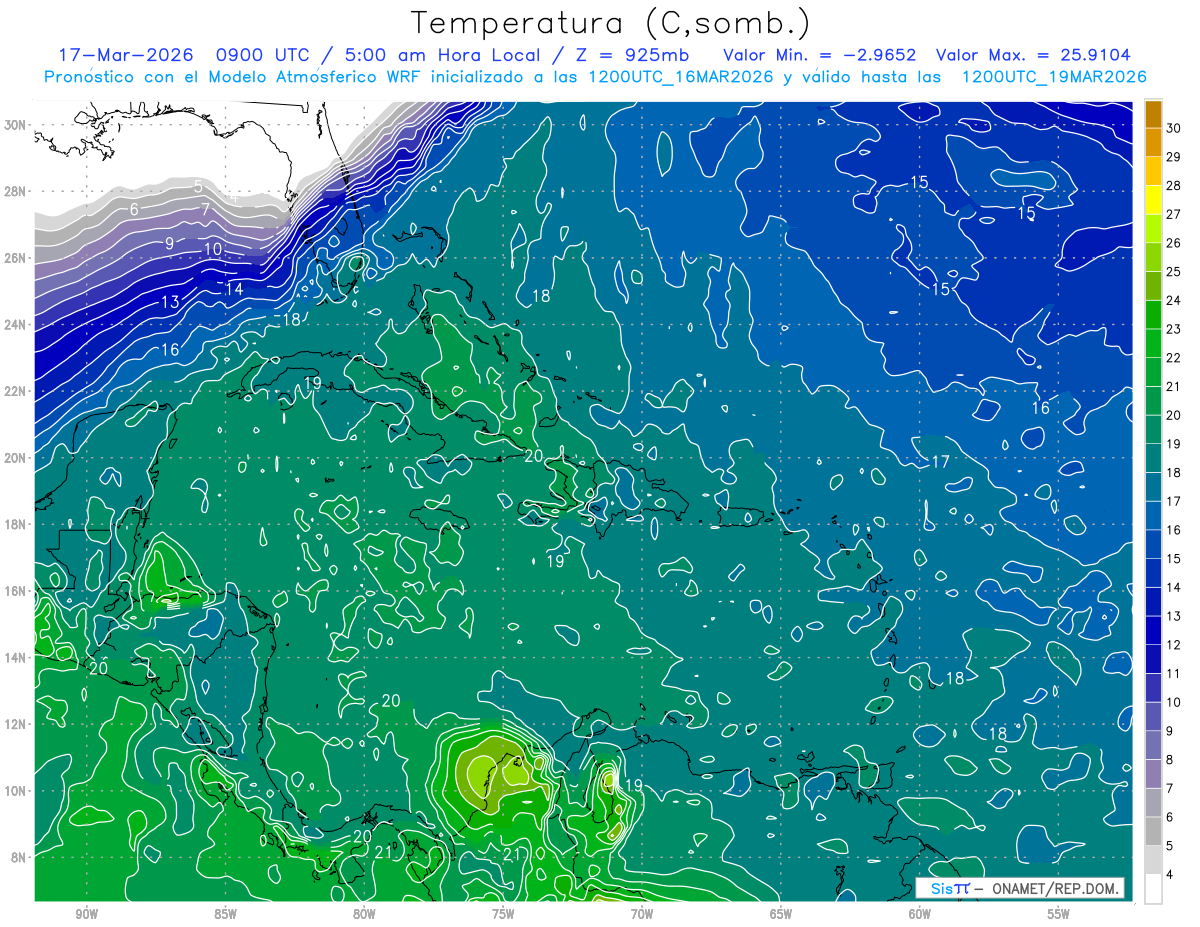The width and height of the screenshot is (1200, 927).
Task: Click the '1200UTC_19MAR2026' valid-until time
Action: point(1053,77)
